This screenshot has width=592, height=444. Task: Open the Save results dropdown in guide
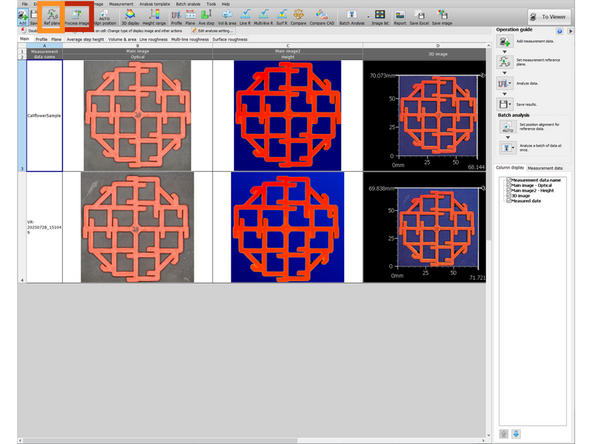pos(510,104)
